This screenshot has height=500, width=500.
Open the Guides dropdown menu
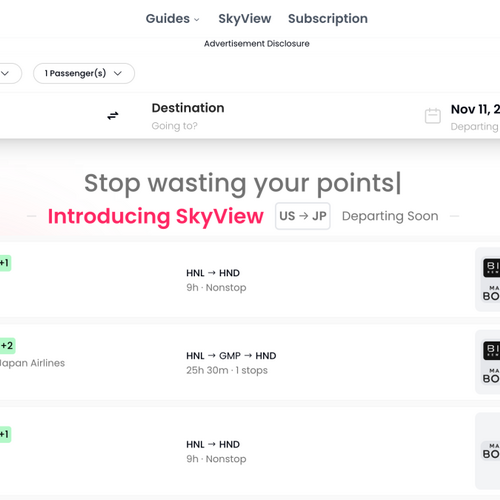point(172,19)
